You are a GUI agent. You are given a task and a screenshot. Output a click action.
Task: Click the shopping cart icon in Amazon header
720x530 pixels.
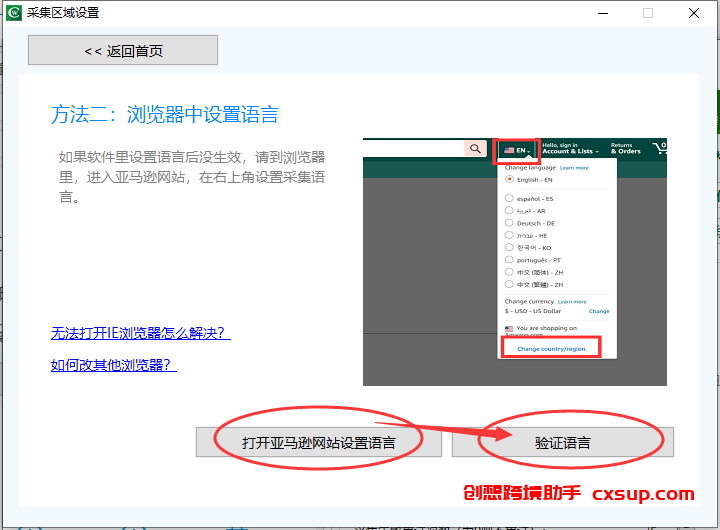(659, 147)
